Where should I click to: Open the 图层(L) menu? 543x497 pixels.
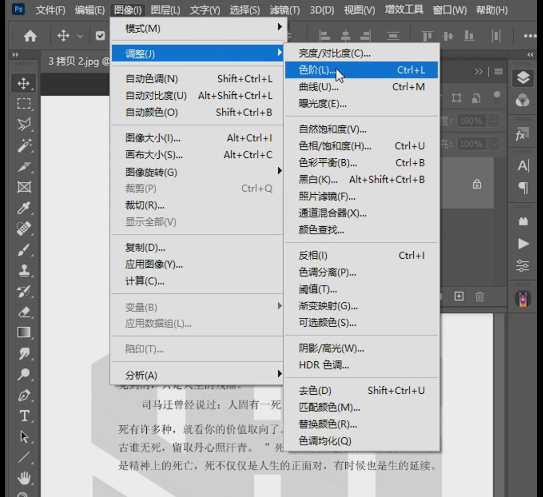[166, 10]
